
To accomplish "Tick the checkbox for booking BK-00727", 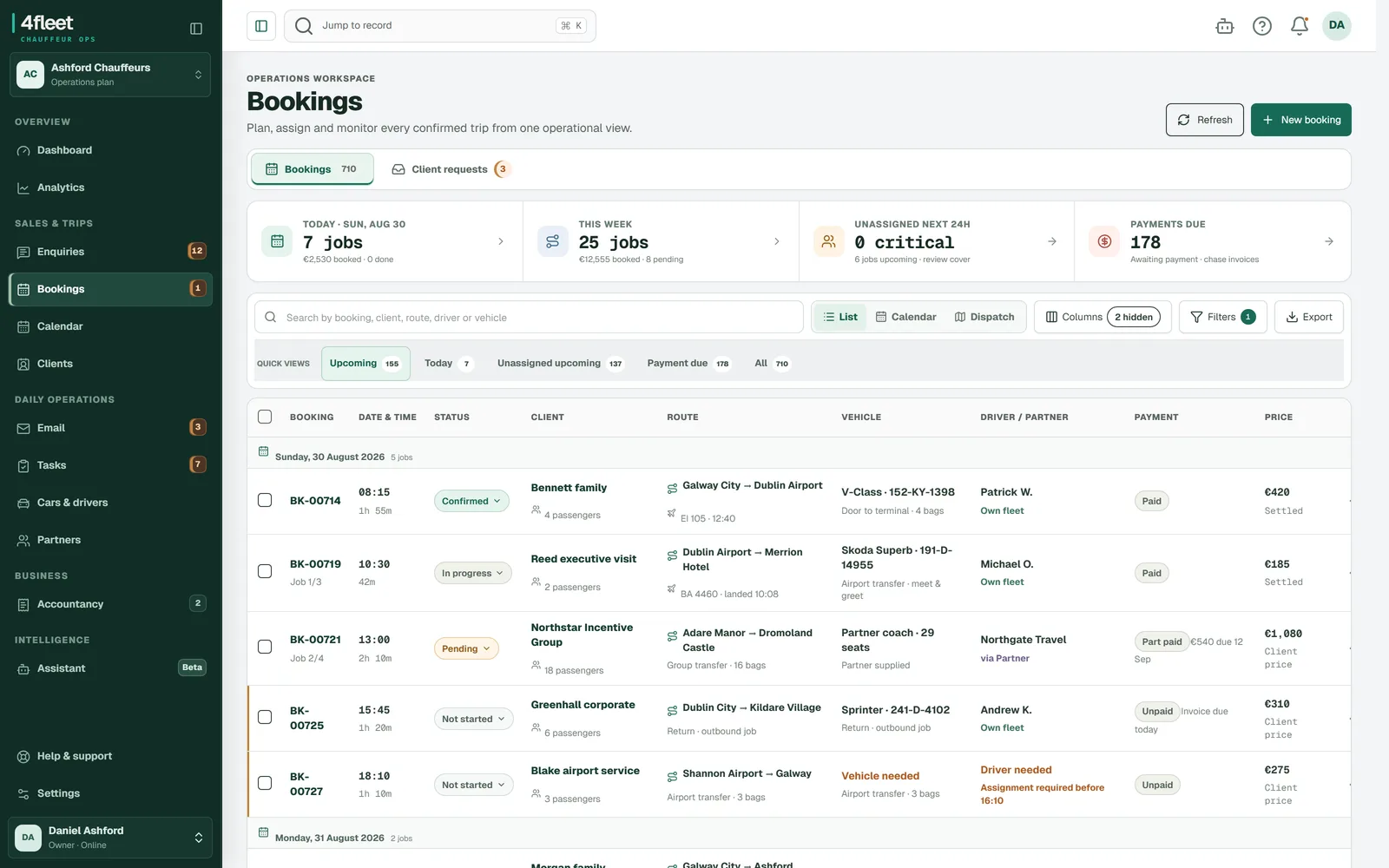I will pos(265,783).
